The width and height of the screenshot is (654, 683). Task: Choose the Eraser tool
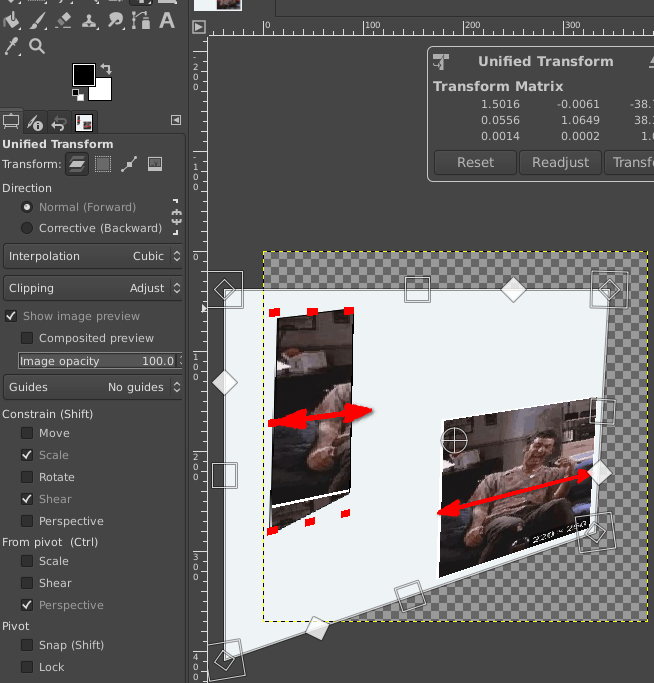(x=64, y=20)
